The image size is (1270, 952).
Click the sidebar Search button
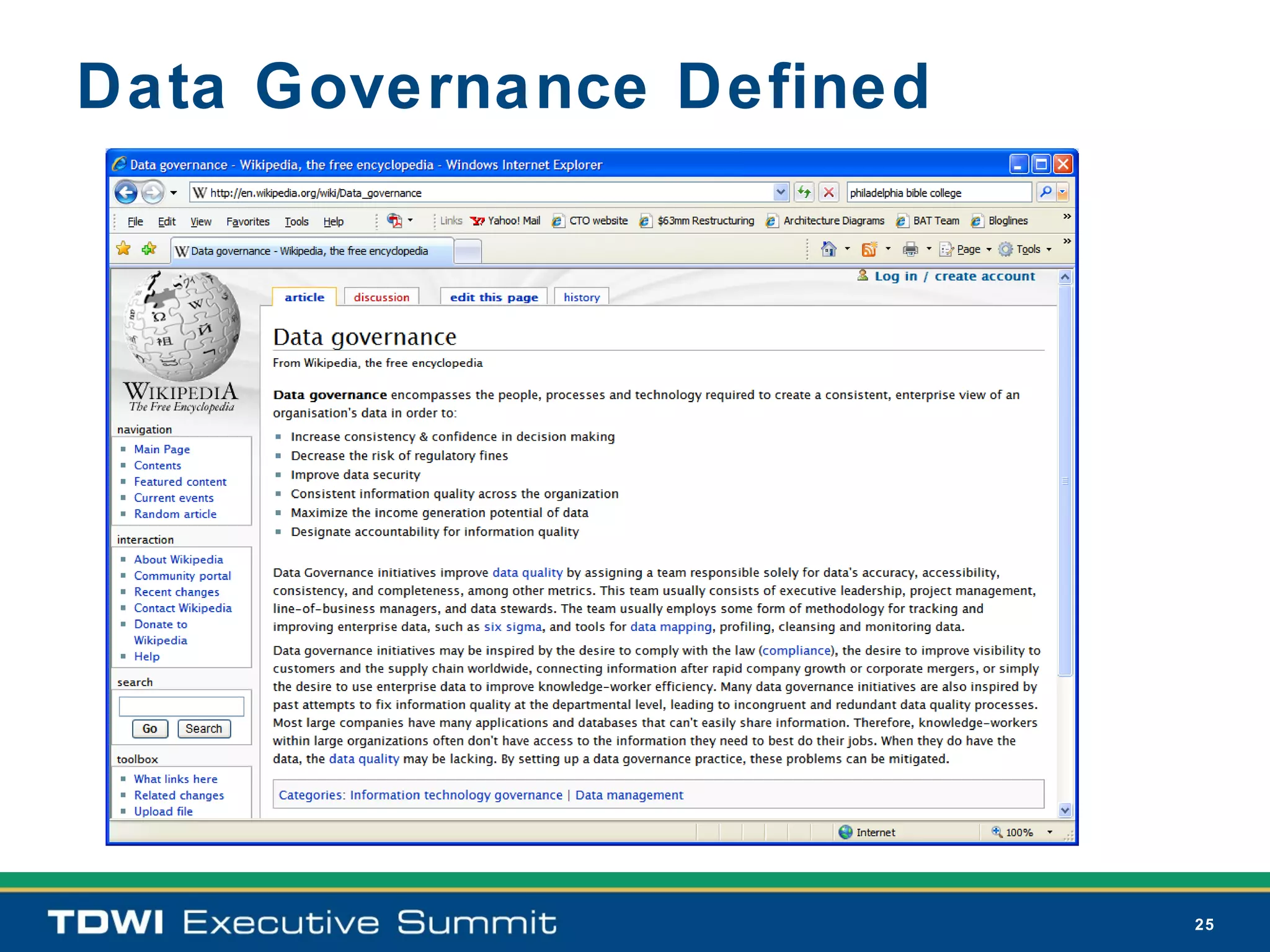click(x=204, y=729)
